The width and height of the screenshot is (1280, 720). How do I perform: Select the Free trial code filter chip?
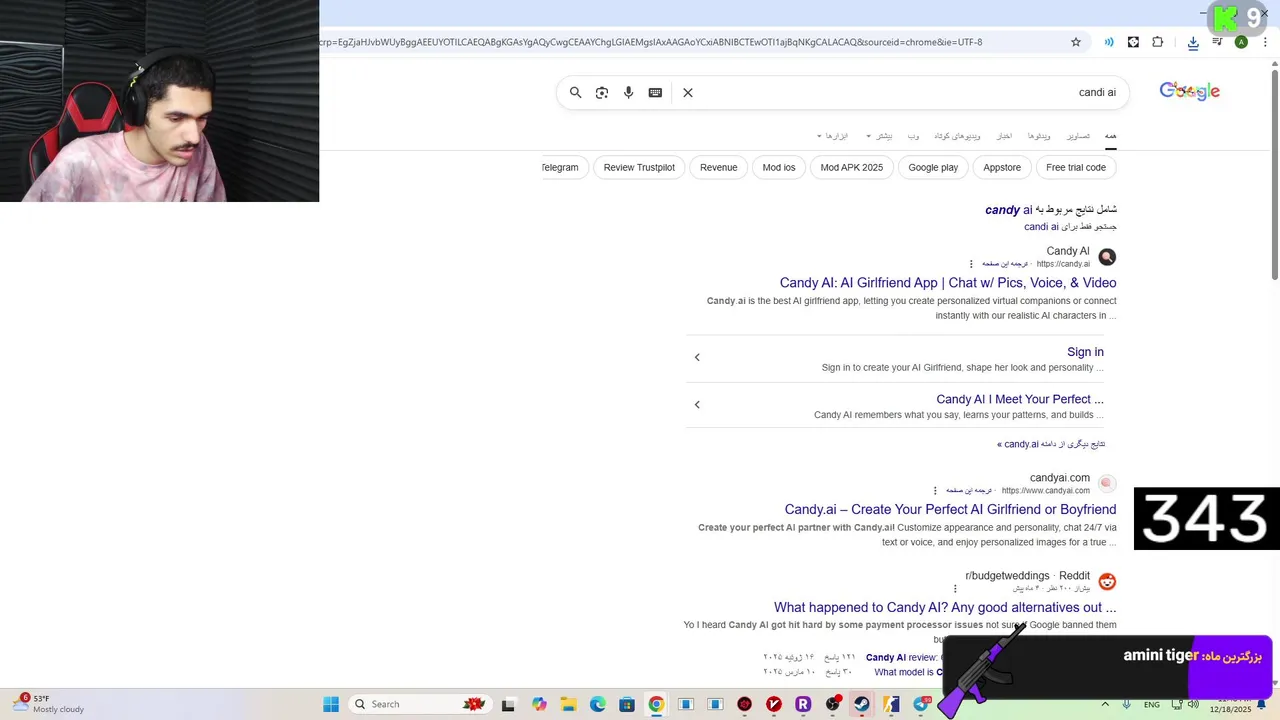pyautogui.click(x=1076, y=167)
